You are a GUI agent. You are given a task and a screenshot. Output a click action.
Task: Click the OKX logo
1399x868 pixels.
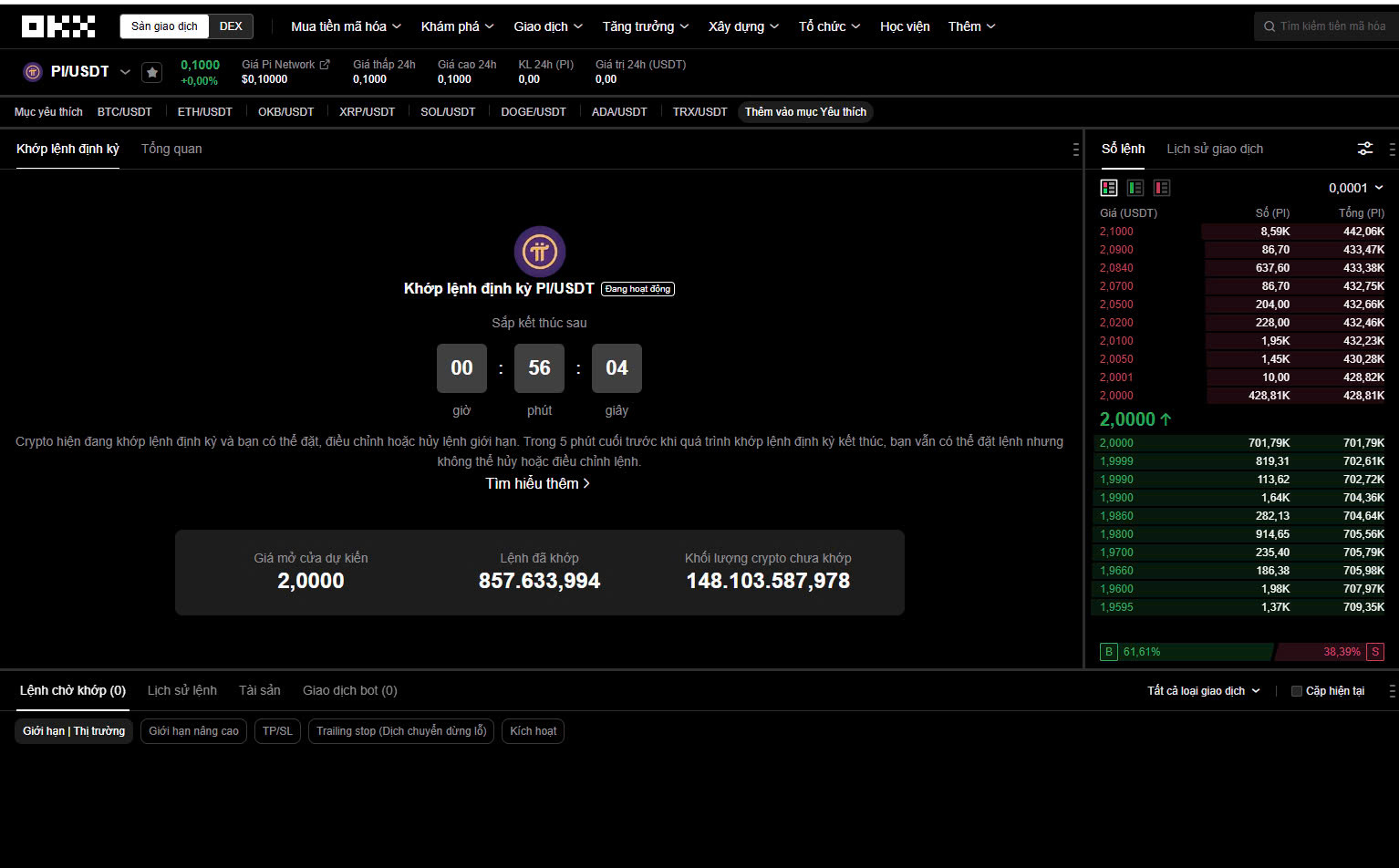click(58, 26)
